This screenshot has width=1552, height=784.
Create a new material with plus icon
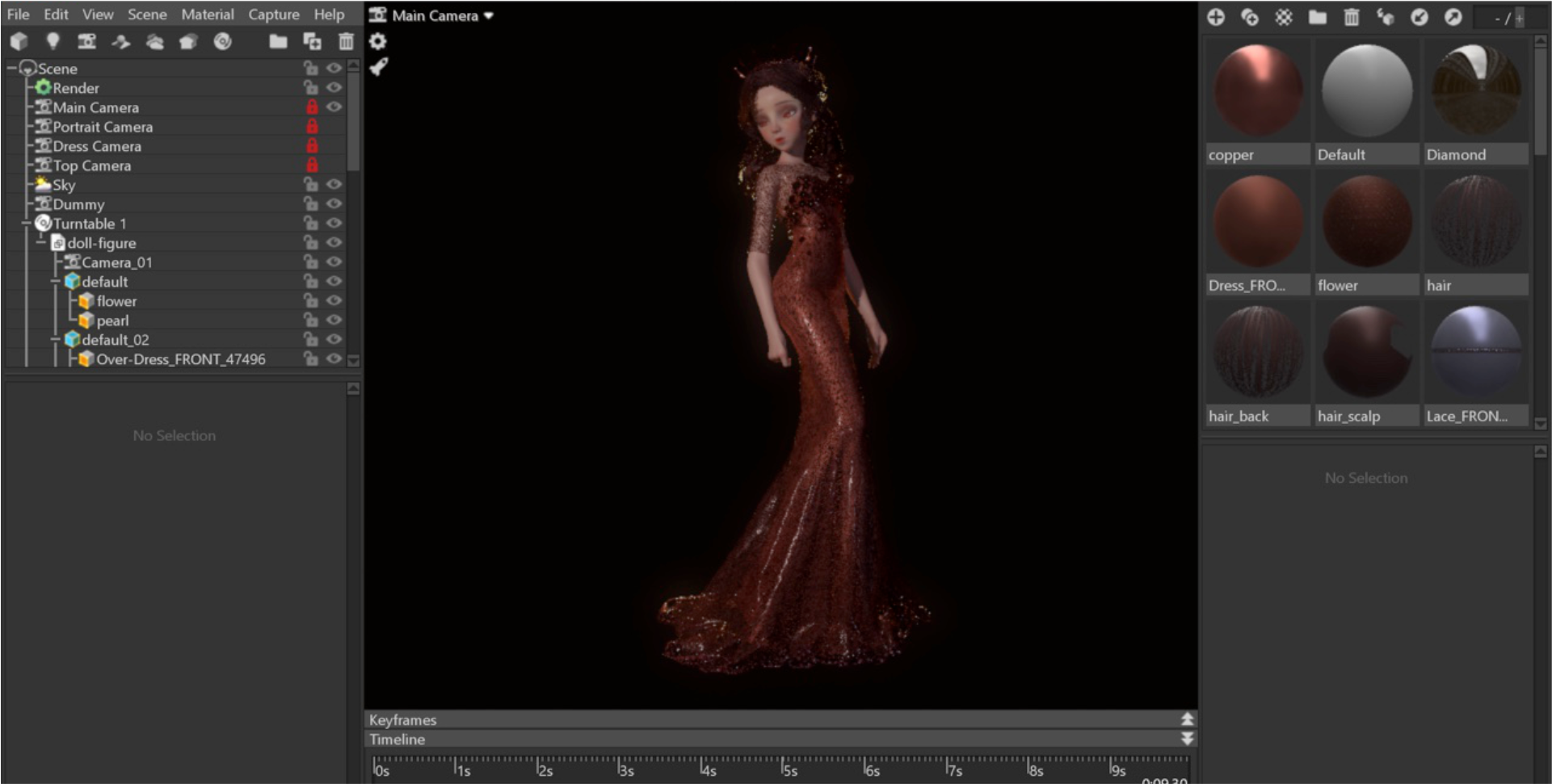[1216, 17]
